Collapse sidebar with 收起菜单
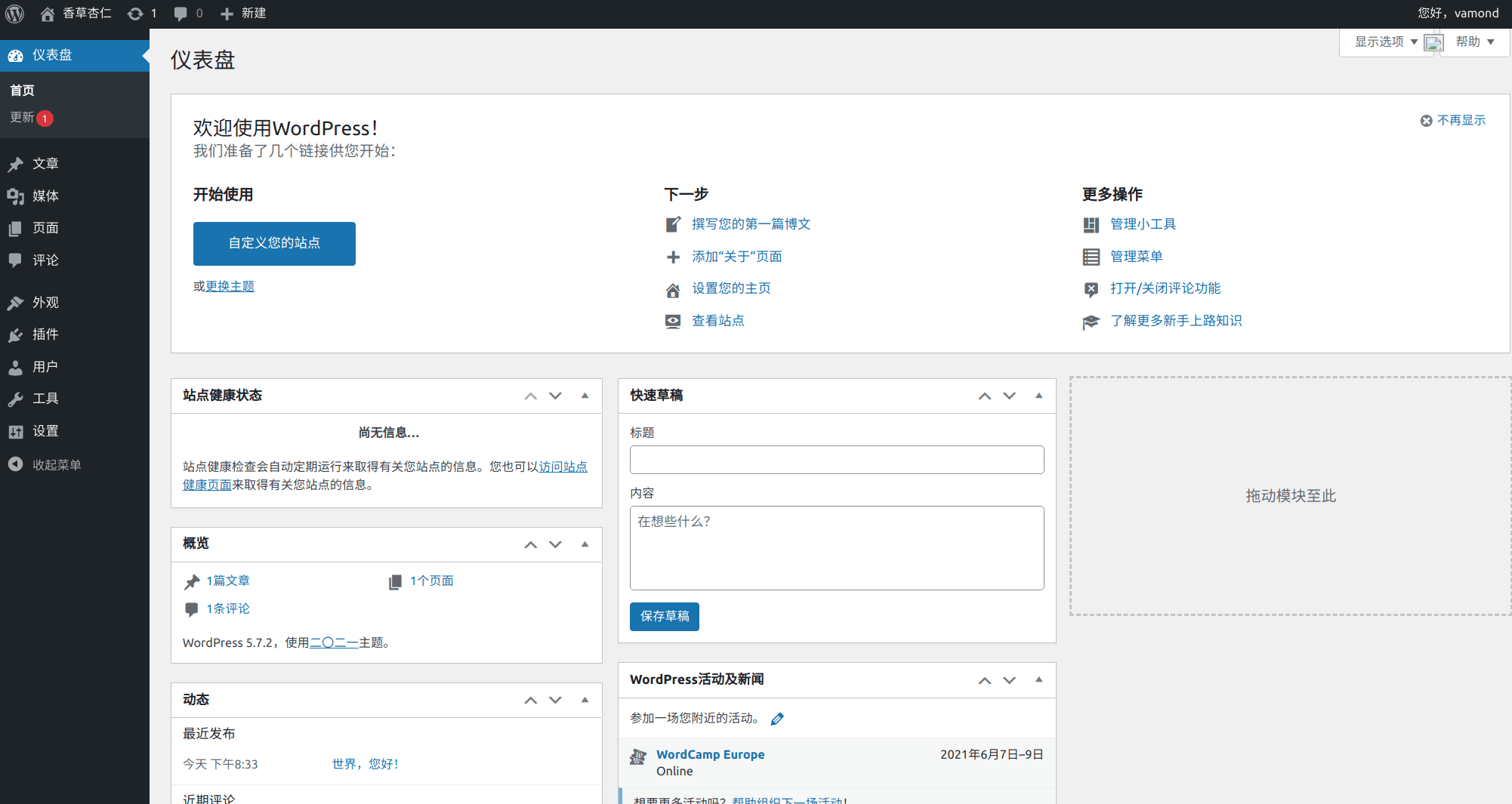 point(75,464)
